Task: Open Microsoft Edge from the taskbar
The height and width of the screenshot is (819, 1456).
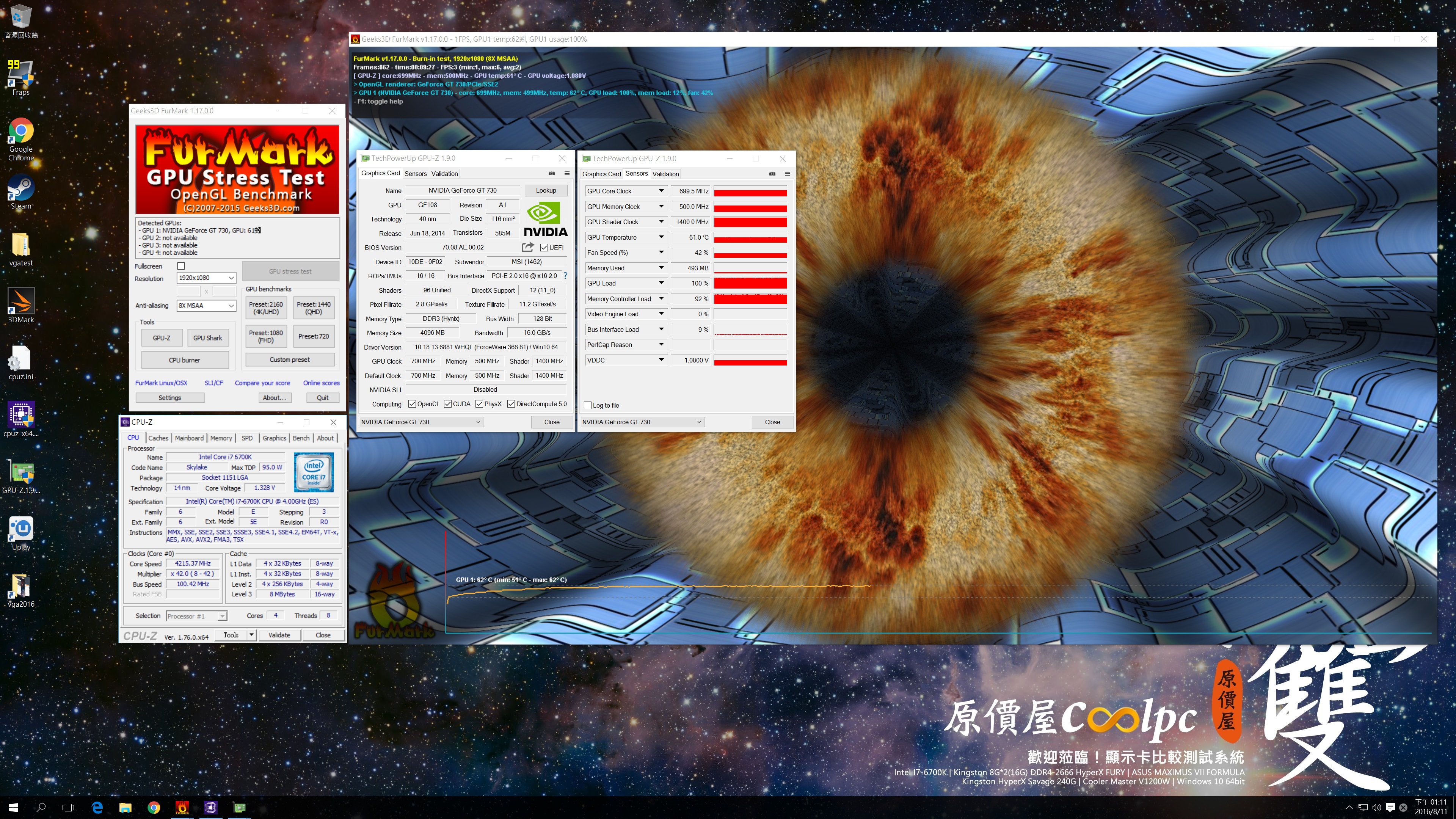Action: tap(97, 808)
